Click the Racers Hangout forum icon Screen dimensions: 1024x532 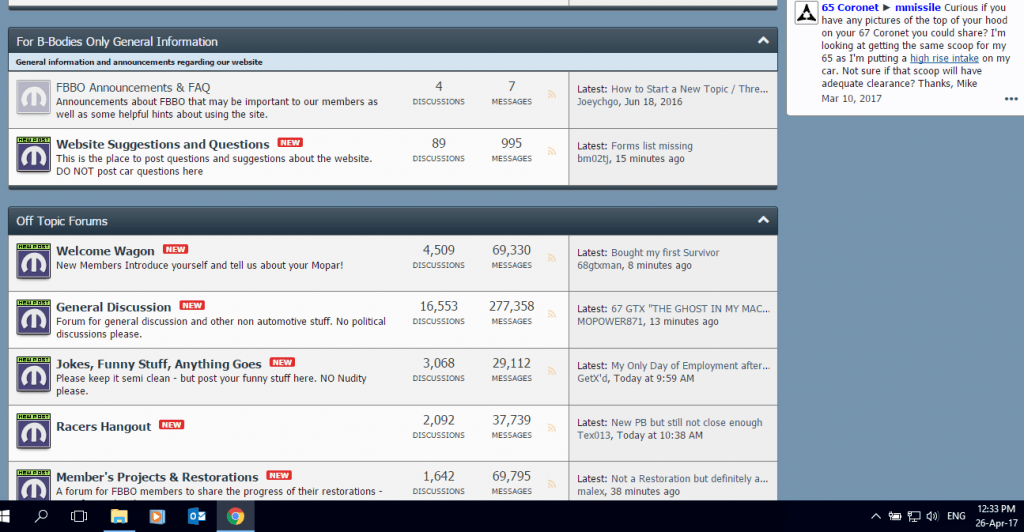point(33,431)
